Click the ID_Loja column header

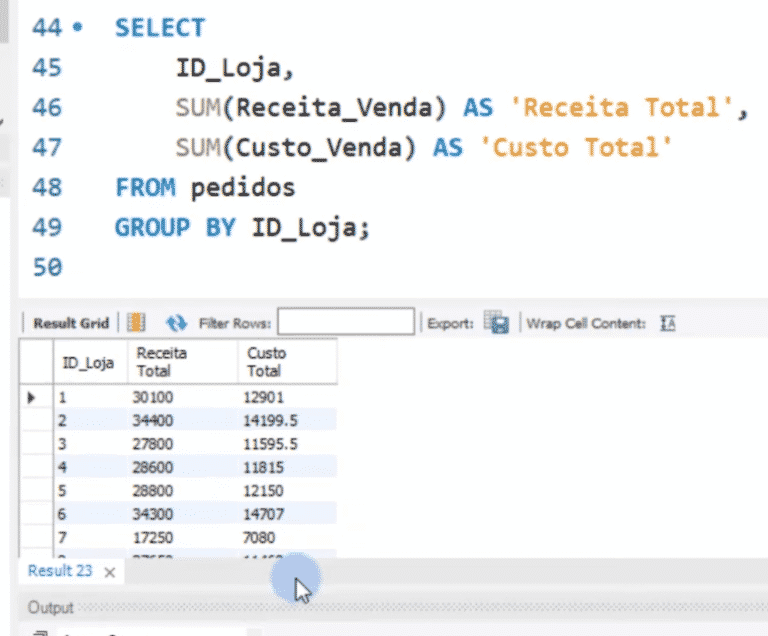tap(90, 362)
